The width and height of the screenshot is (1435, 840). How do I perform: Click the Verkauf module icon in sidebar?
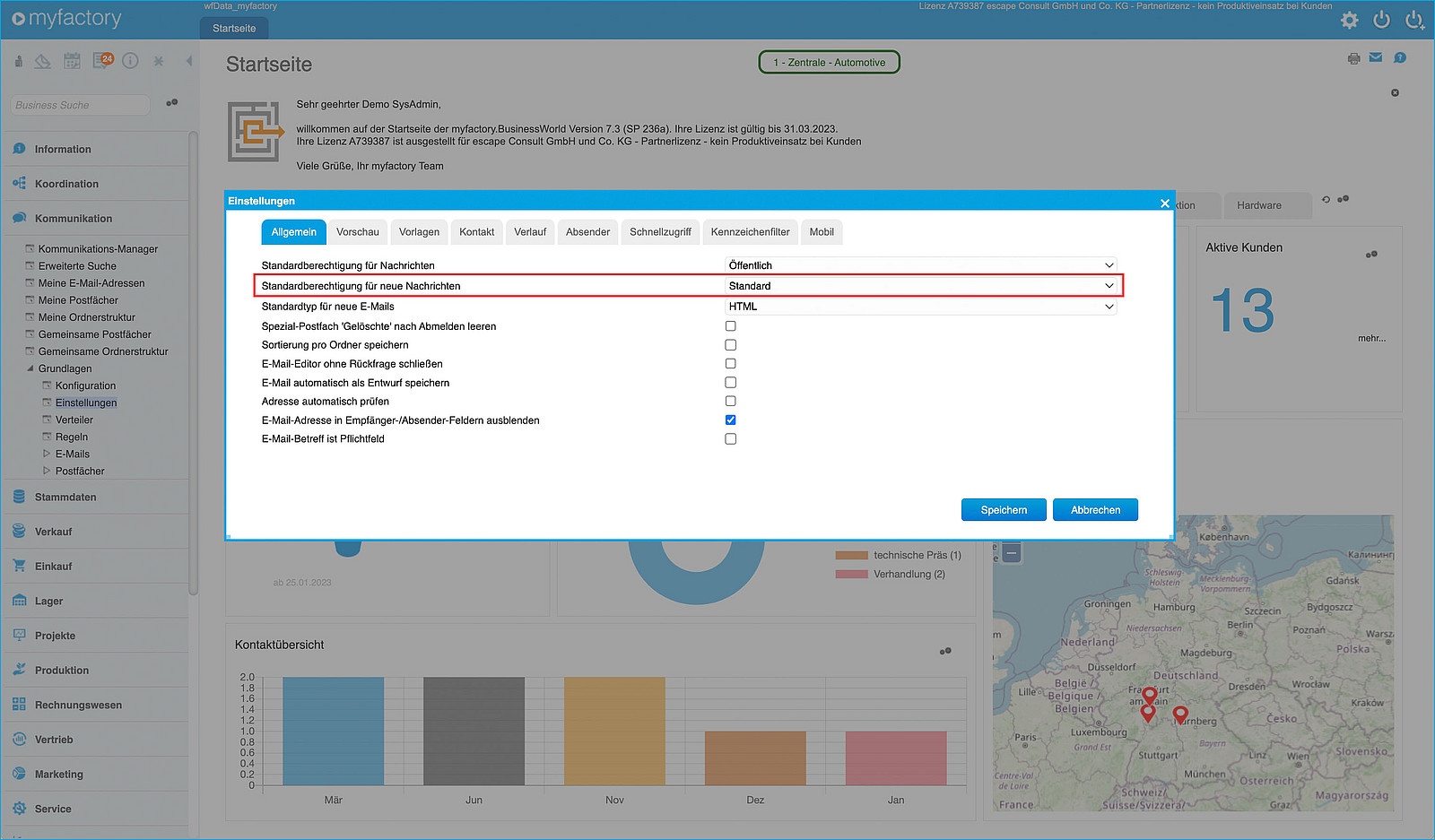(x=19, y=531)
